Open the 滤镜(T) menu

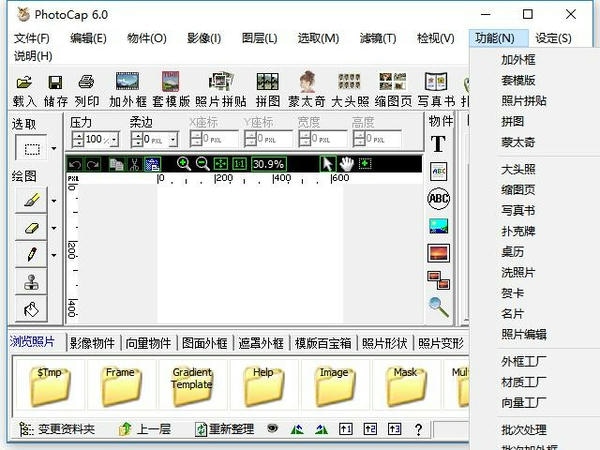pyautogui.click(x=378, y=38)
